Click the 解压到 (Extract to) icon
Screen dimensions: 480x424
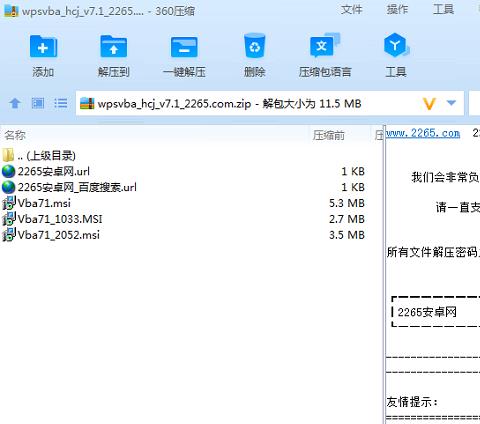tap(113, 47)
